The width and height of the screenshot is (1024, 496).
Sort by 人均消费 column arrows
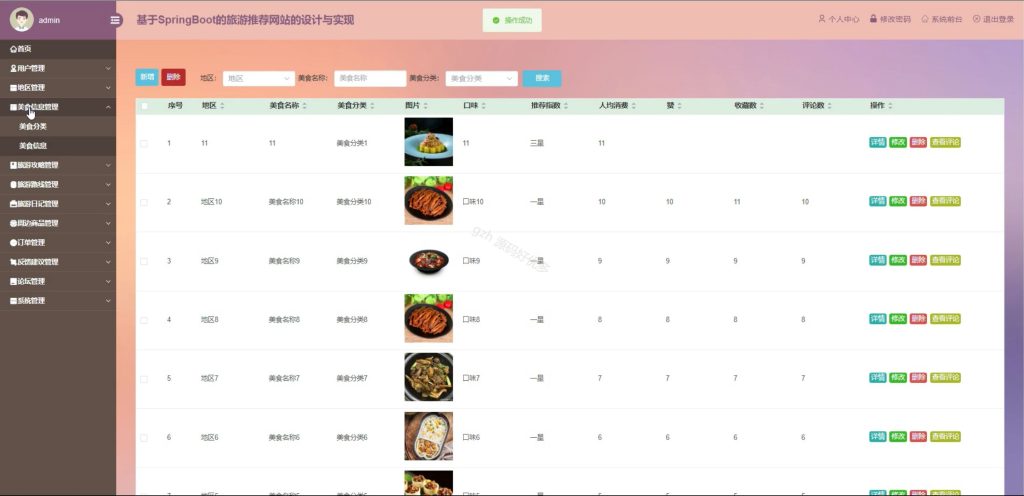click(x=633, y=106)
